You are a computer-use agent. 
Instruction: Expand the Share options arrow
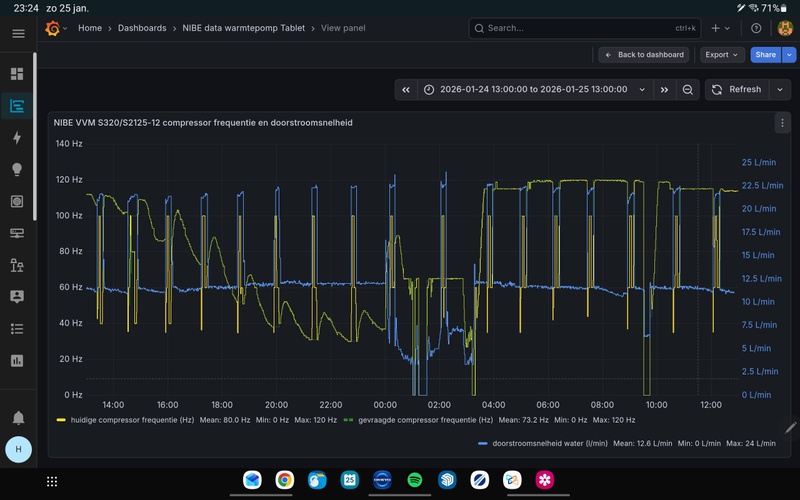pos(789,55)
